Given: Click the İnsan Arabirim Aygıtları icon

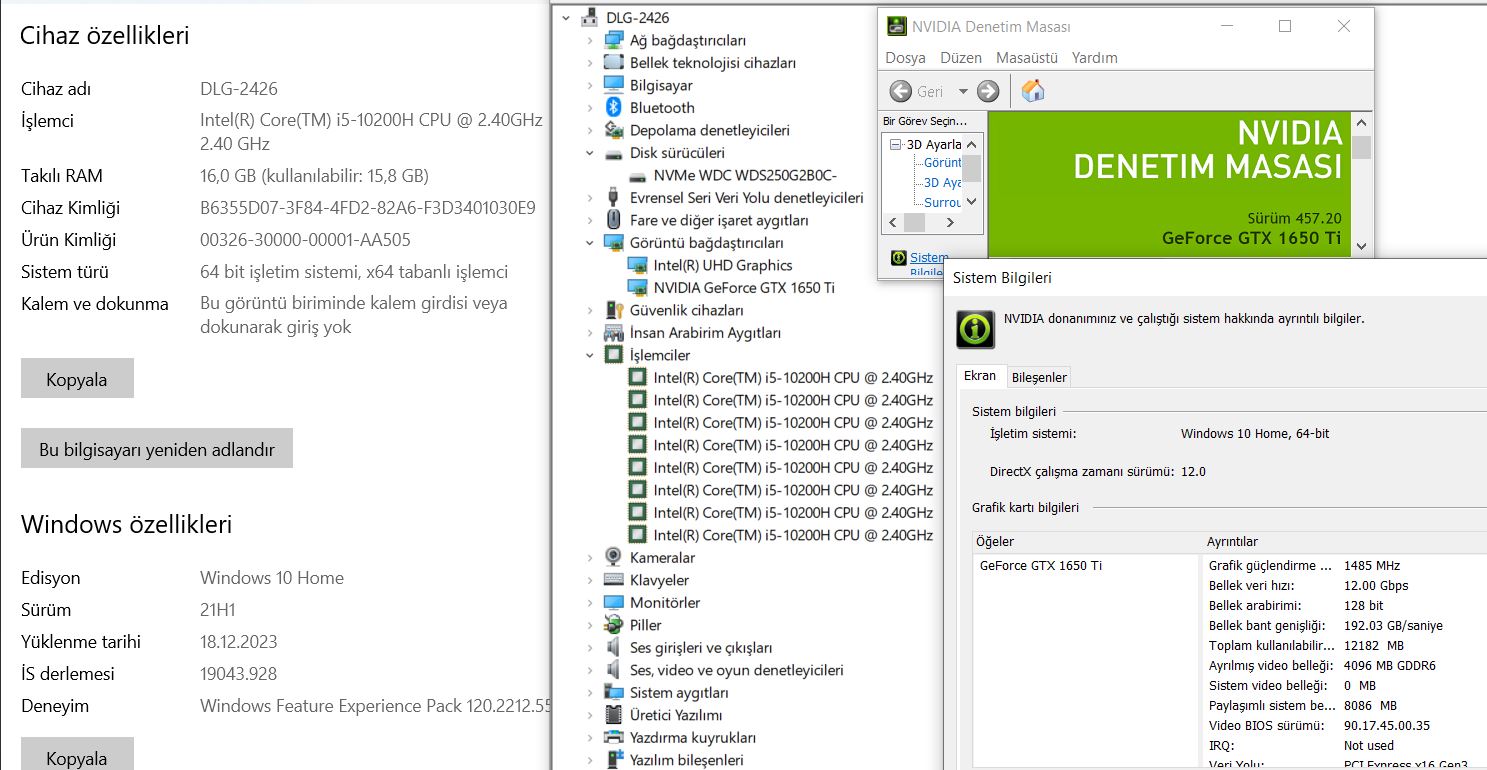Looking at the screenshot, I should pyautogui.click(x=613, y=333).
